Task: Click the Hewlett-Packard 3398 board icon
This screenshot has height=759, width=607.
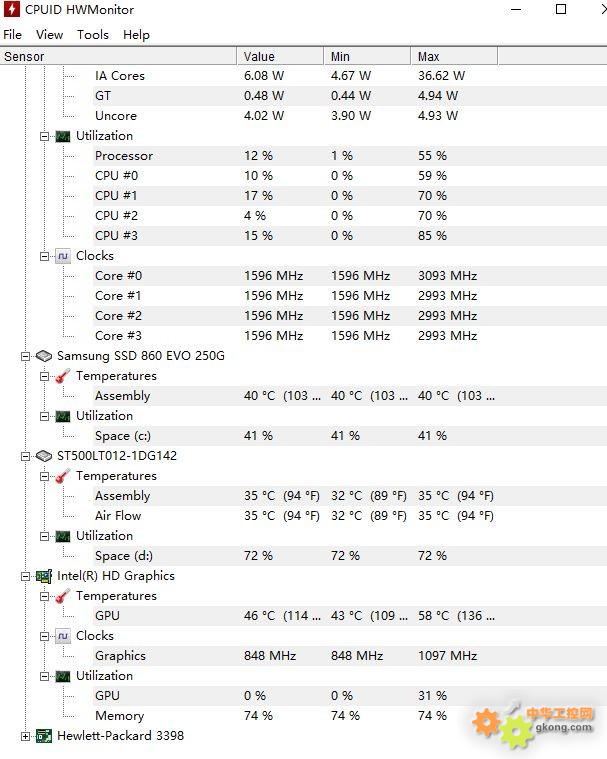Action: [x=44, y=736]
